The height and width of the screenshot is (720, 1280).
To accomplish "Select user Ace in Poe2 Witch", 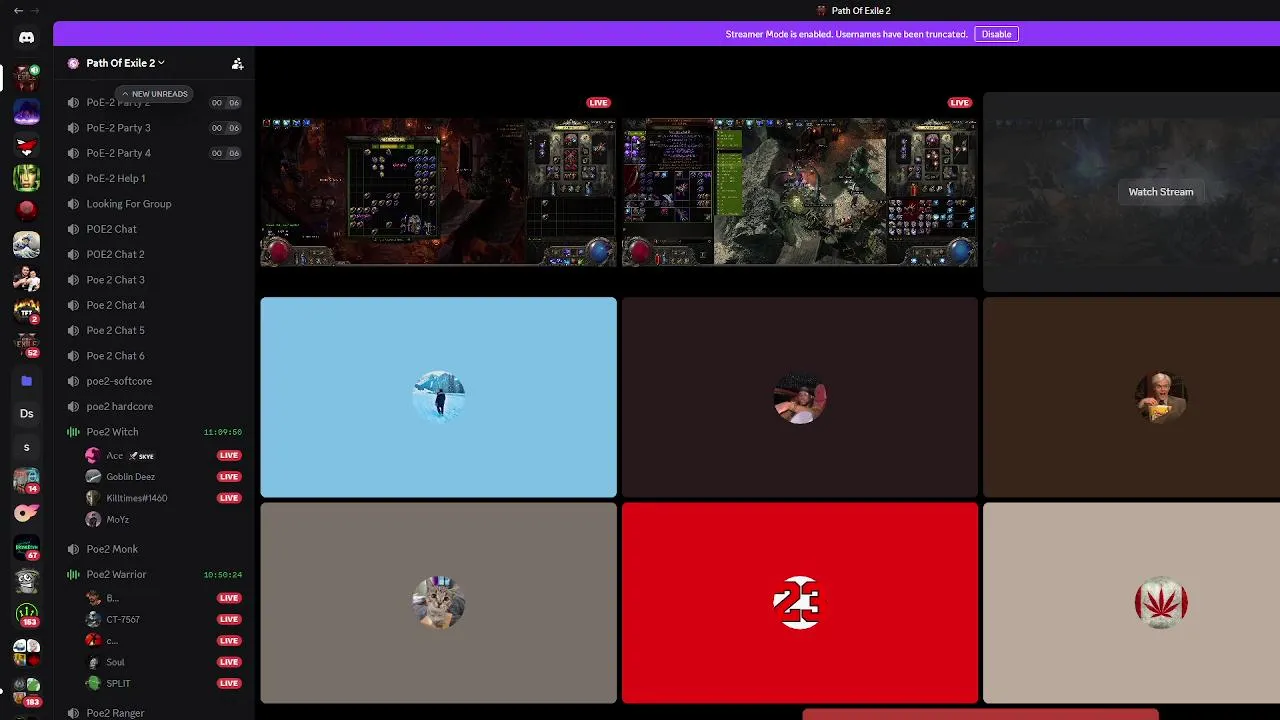I will 165,455.
